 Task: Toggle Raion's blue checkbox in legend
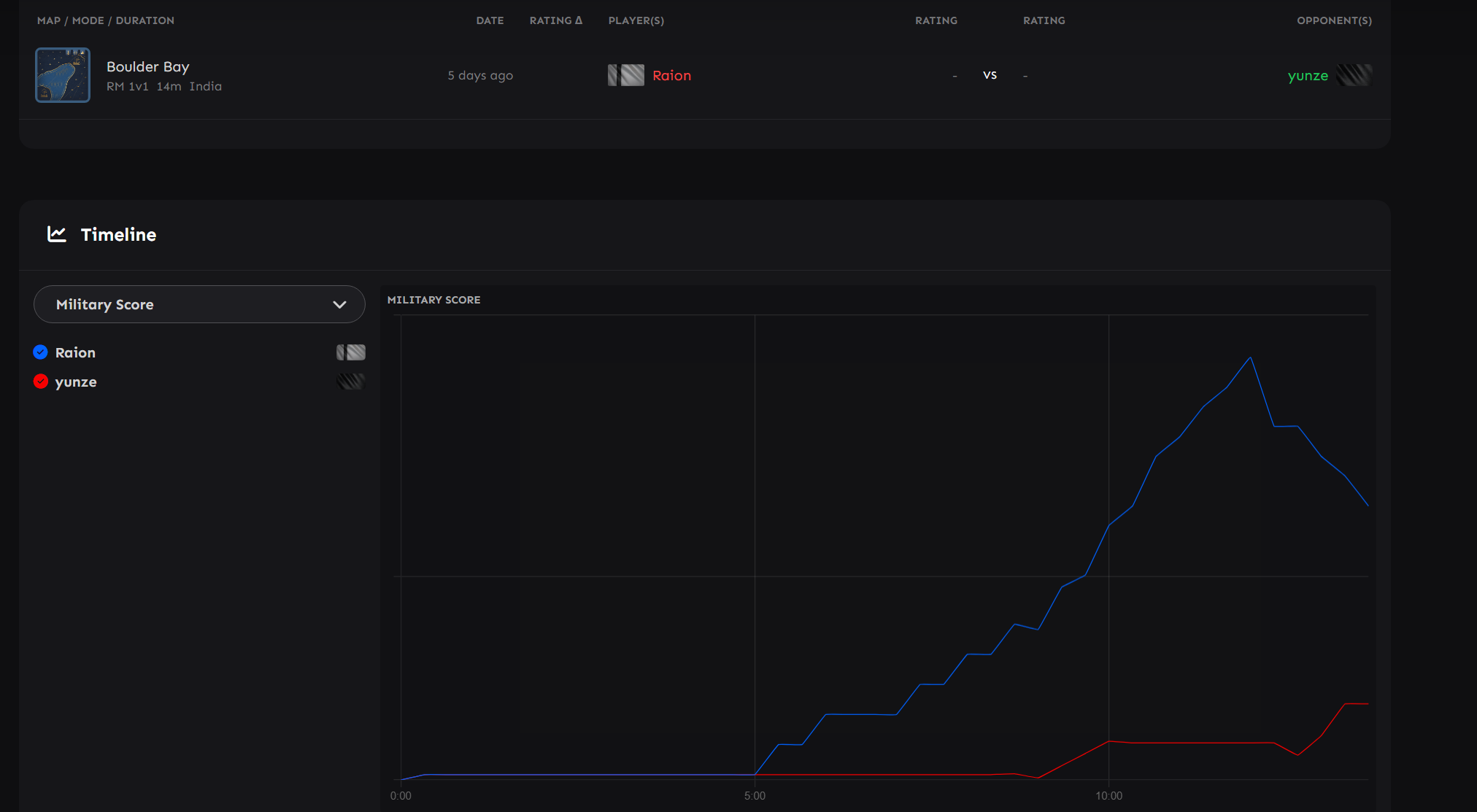(41, 352)
